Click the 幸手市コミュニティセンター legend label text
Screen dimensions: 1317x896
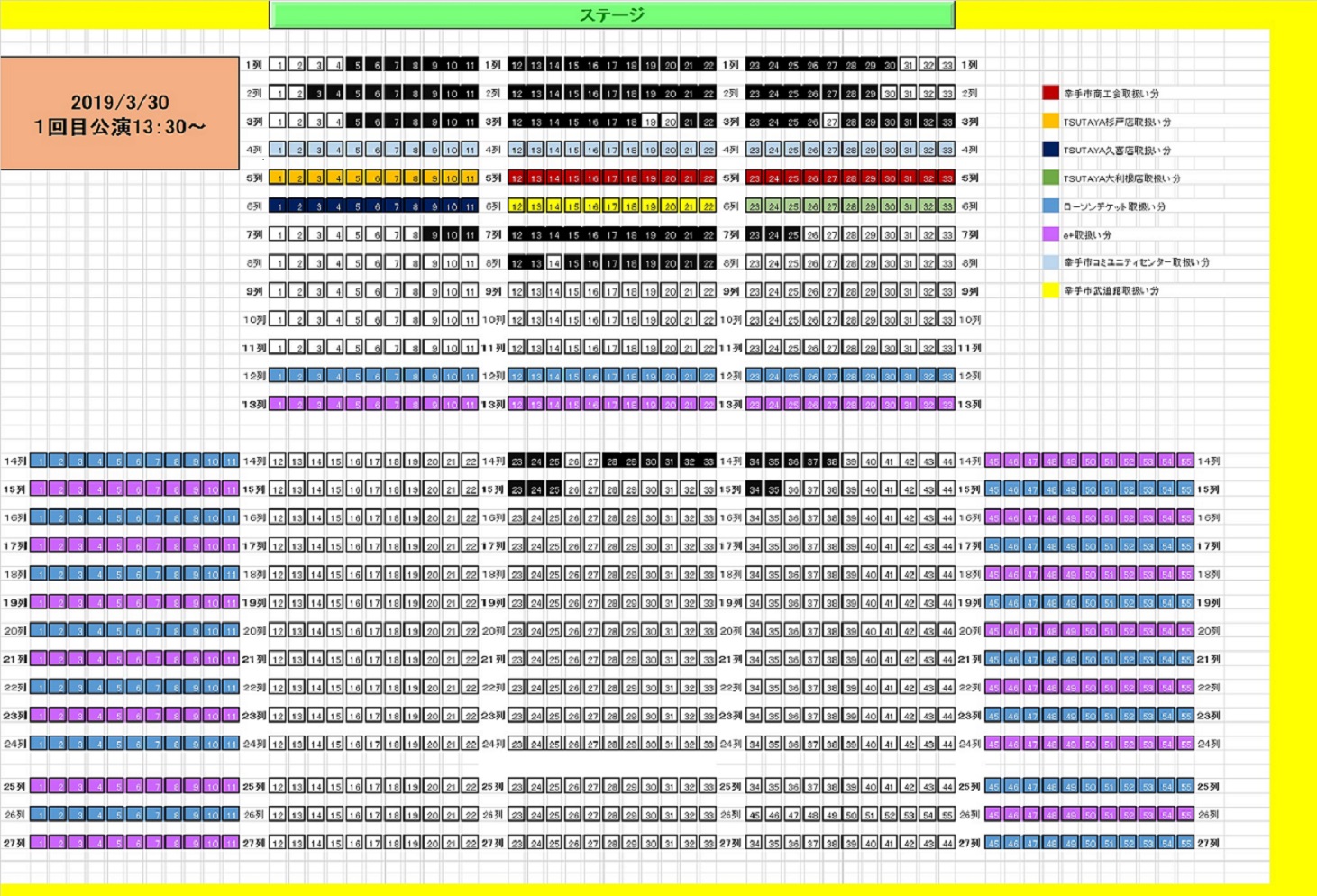(1136, 263)
